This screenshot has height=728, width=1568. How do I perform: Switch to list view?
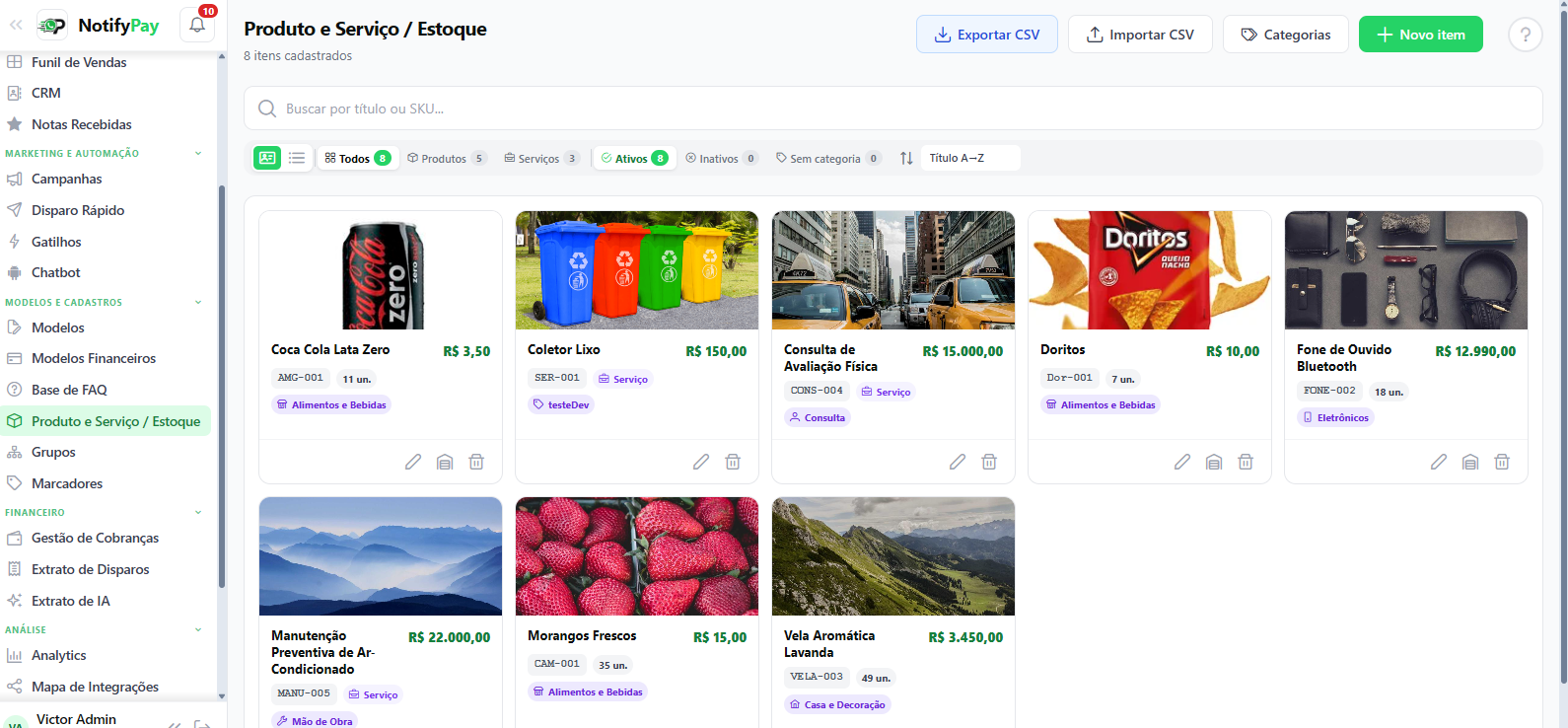tap(297, 158)
